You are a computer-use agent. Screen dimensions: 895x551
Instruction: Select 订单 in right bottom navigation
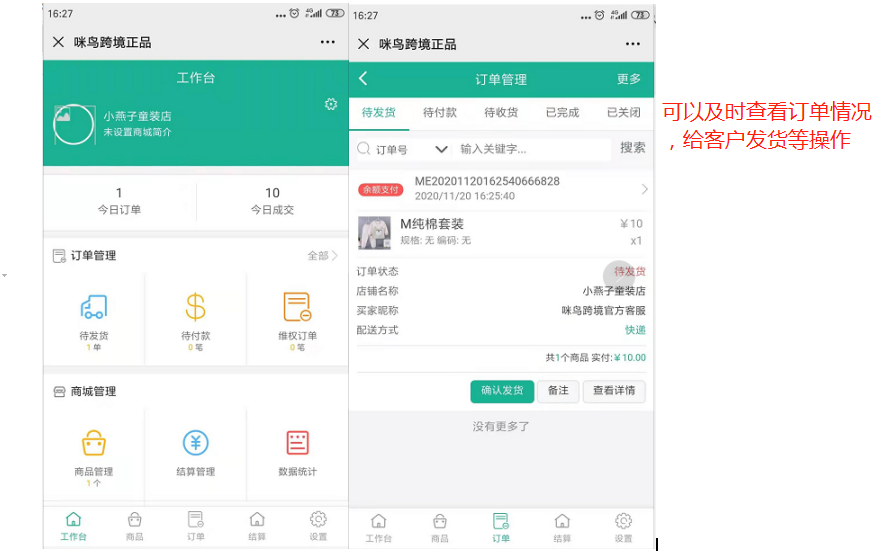pyautogui.click(x=501, y=529)
